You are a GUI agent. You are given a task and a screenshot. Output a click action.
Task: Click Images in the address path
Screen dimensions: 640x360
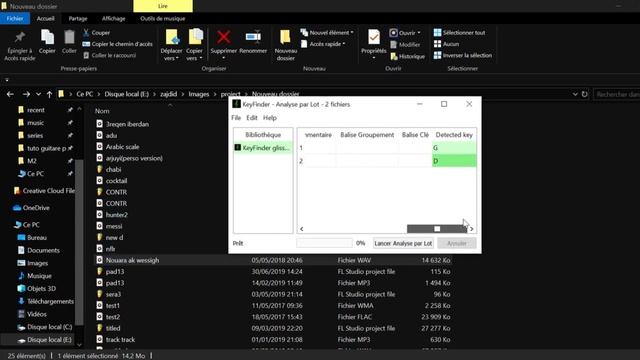click(x=199, y=94)
